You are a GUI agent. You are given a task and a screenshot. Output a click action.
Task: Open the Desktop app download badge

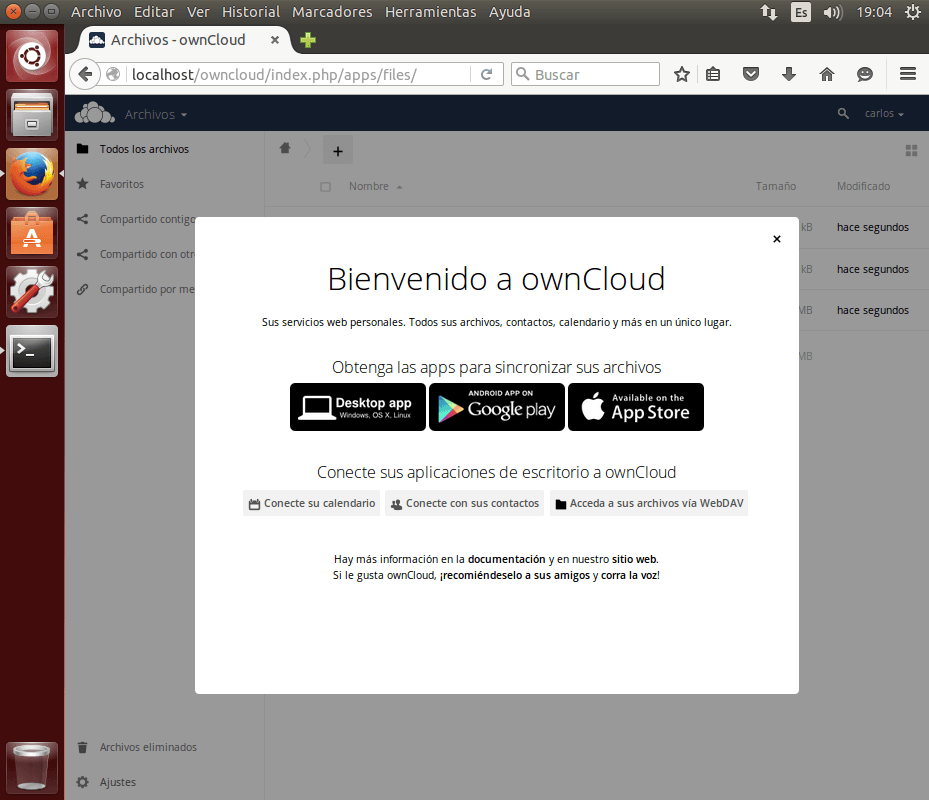click(x=358, y=407)
